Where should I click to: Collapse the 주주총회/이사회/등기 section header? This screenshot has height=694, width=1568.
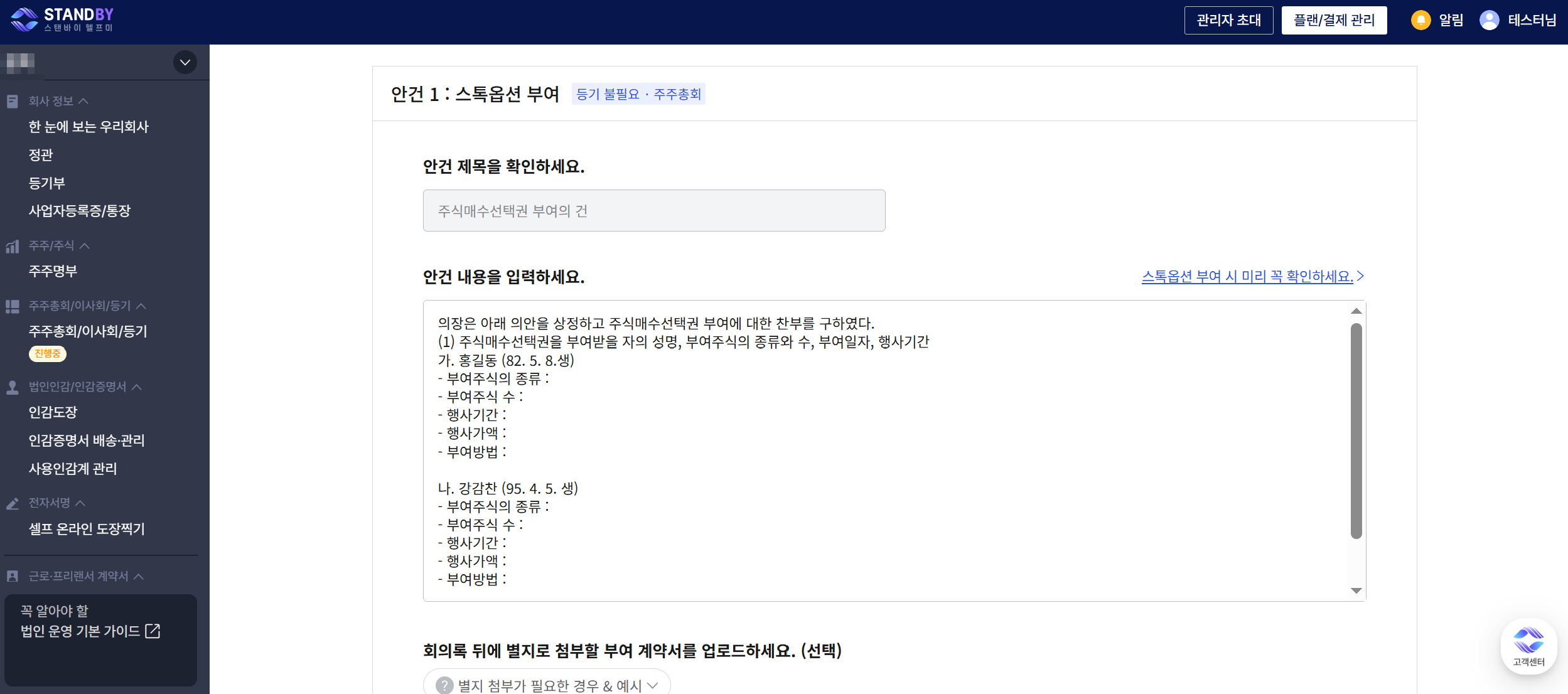141,306
